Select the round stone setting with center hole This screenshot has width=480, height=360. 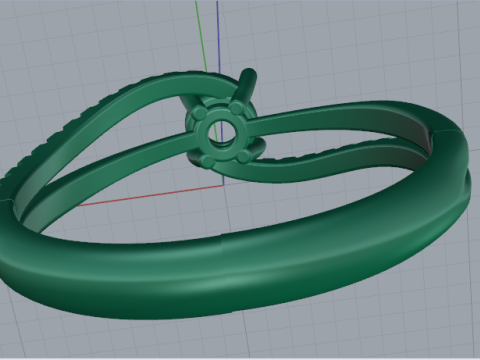pyautogui.click(x=222, y=134)
